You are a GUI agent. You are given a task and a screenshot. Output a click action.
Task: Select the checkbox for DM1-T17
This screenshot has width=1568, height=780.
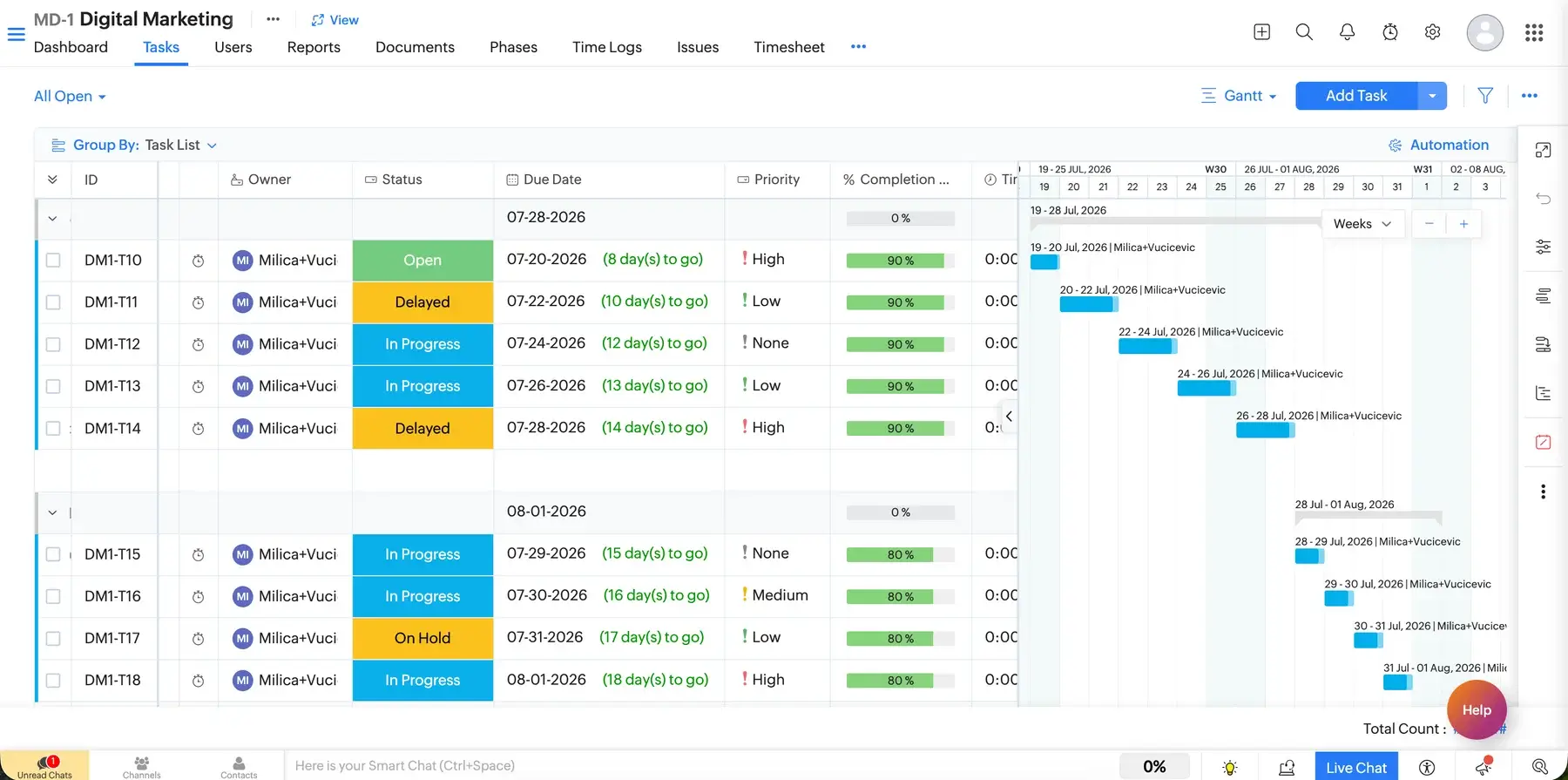[53, 639]
